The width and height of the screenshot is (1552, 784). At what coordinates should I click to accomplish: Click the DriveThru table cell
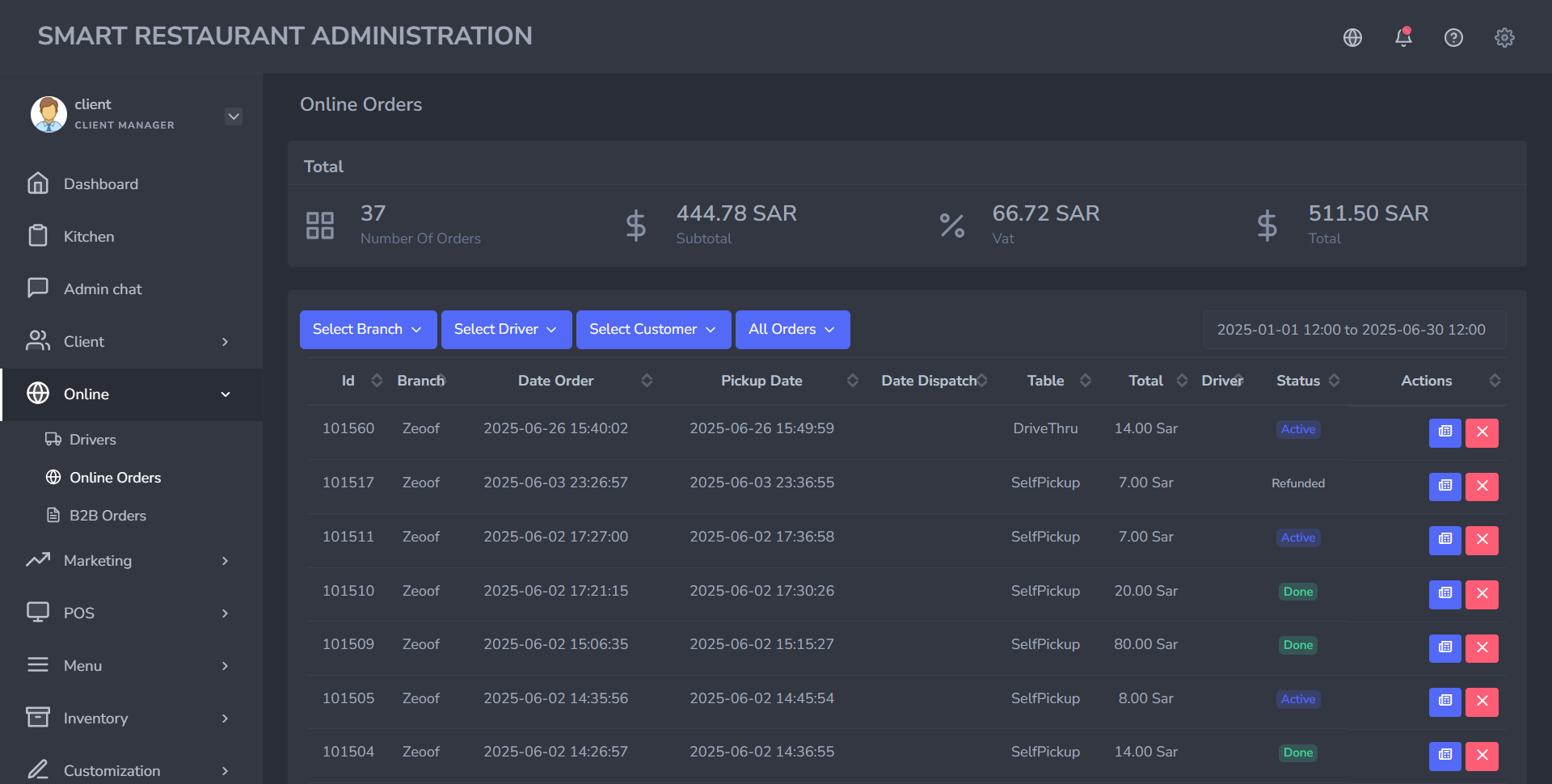(x=1046, y=428)
